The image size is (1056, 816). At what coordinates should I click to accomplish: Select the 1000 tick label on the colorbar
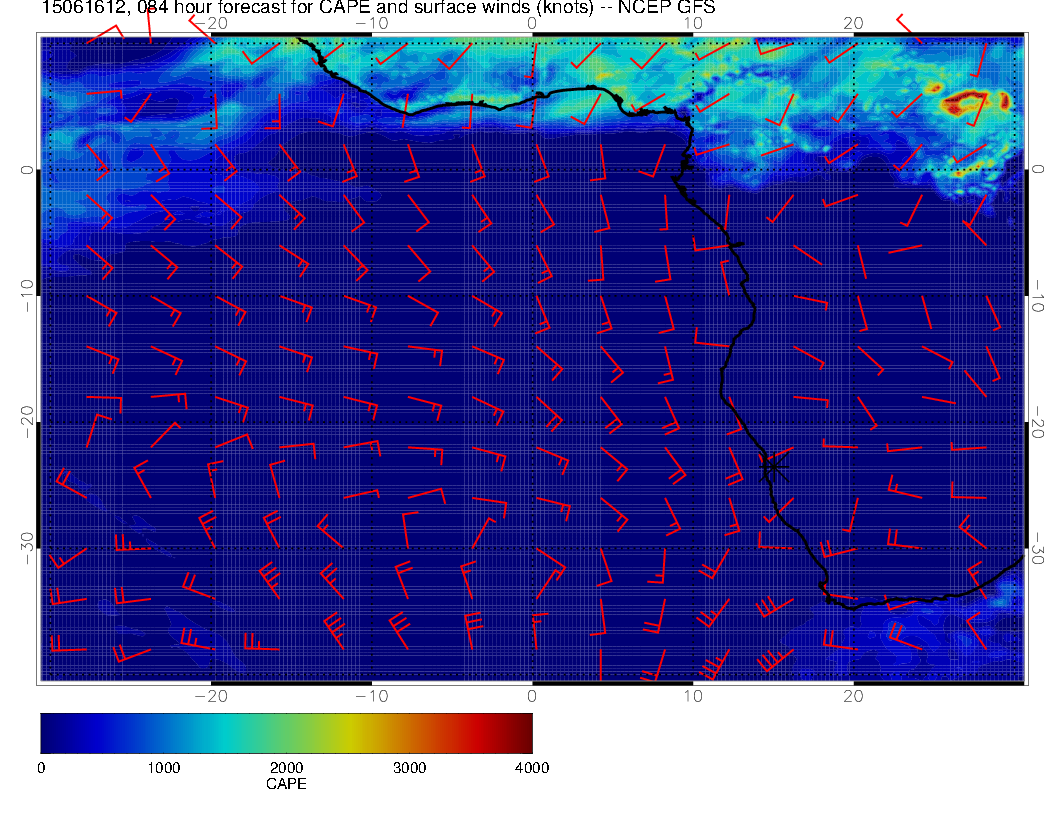tap(163, 768)
